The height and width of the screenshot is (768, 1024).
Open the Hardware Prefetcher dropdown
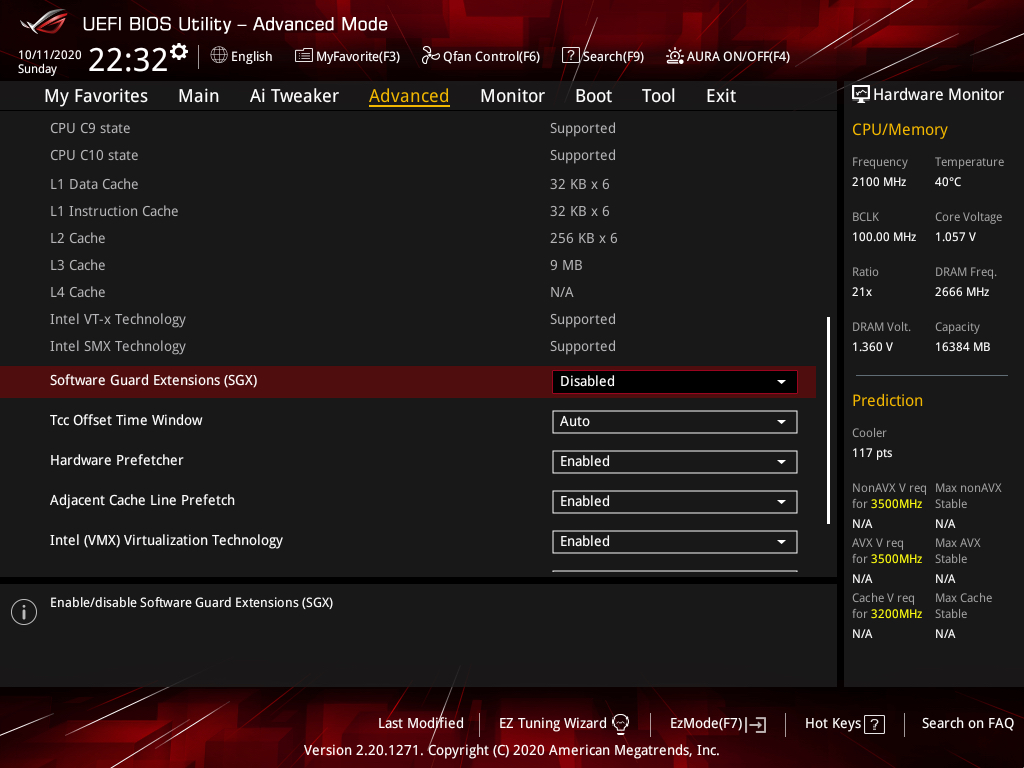675,461
